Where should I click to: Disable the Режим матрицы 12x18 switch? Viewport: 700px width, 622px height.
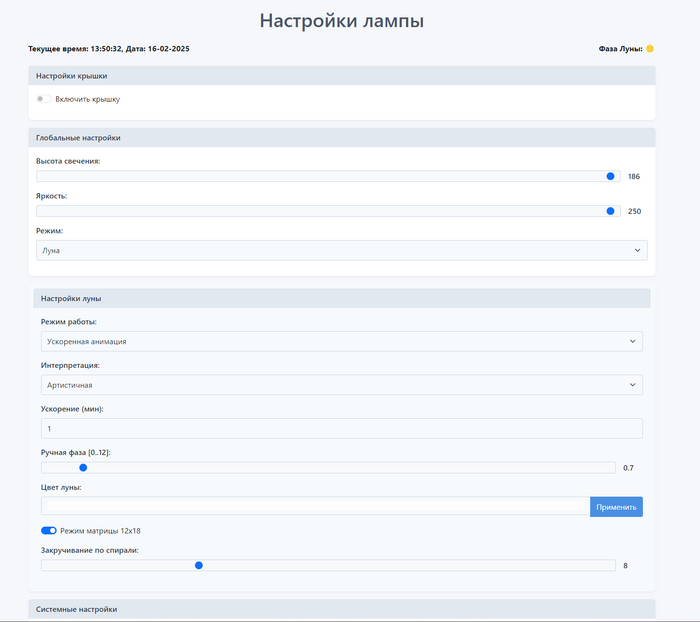coord(48,530)
